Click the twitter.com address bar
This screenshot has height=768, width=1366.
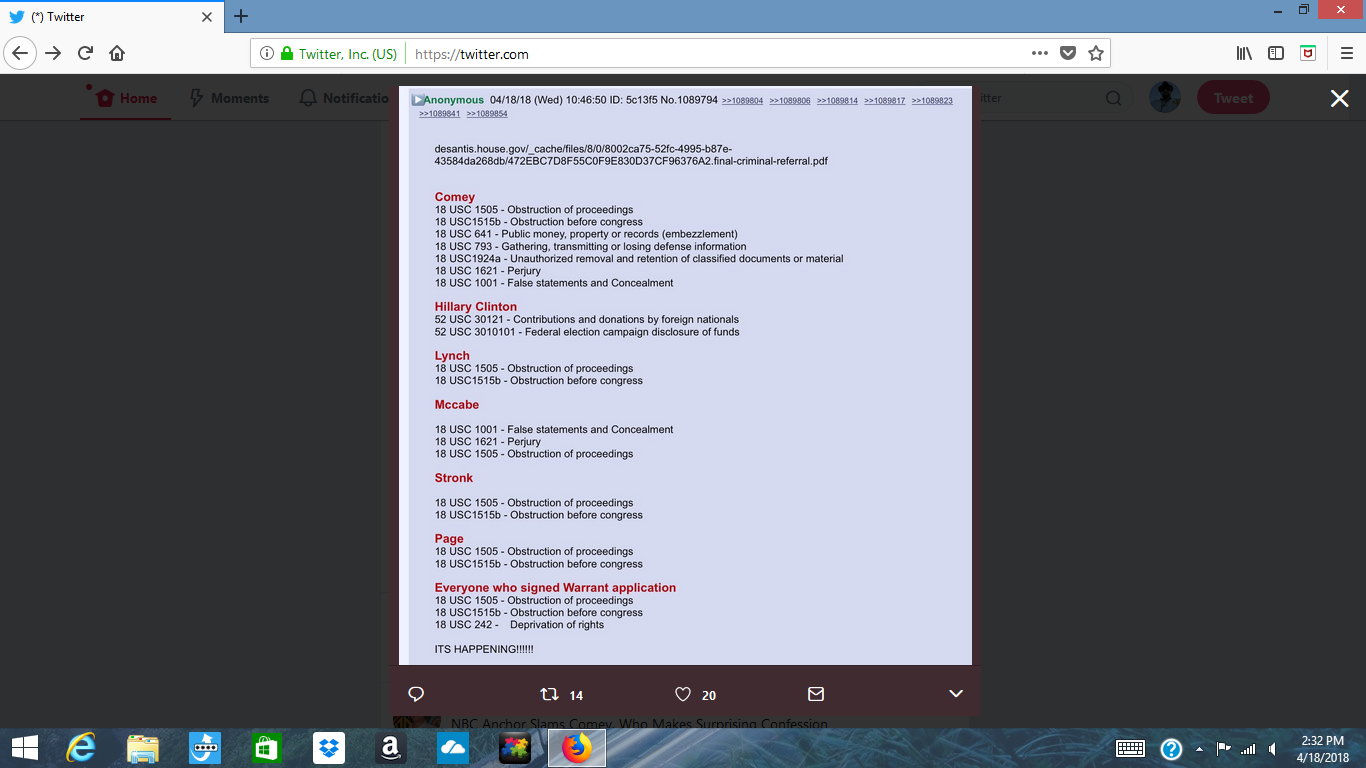click(700, 54)
